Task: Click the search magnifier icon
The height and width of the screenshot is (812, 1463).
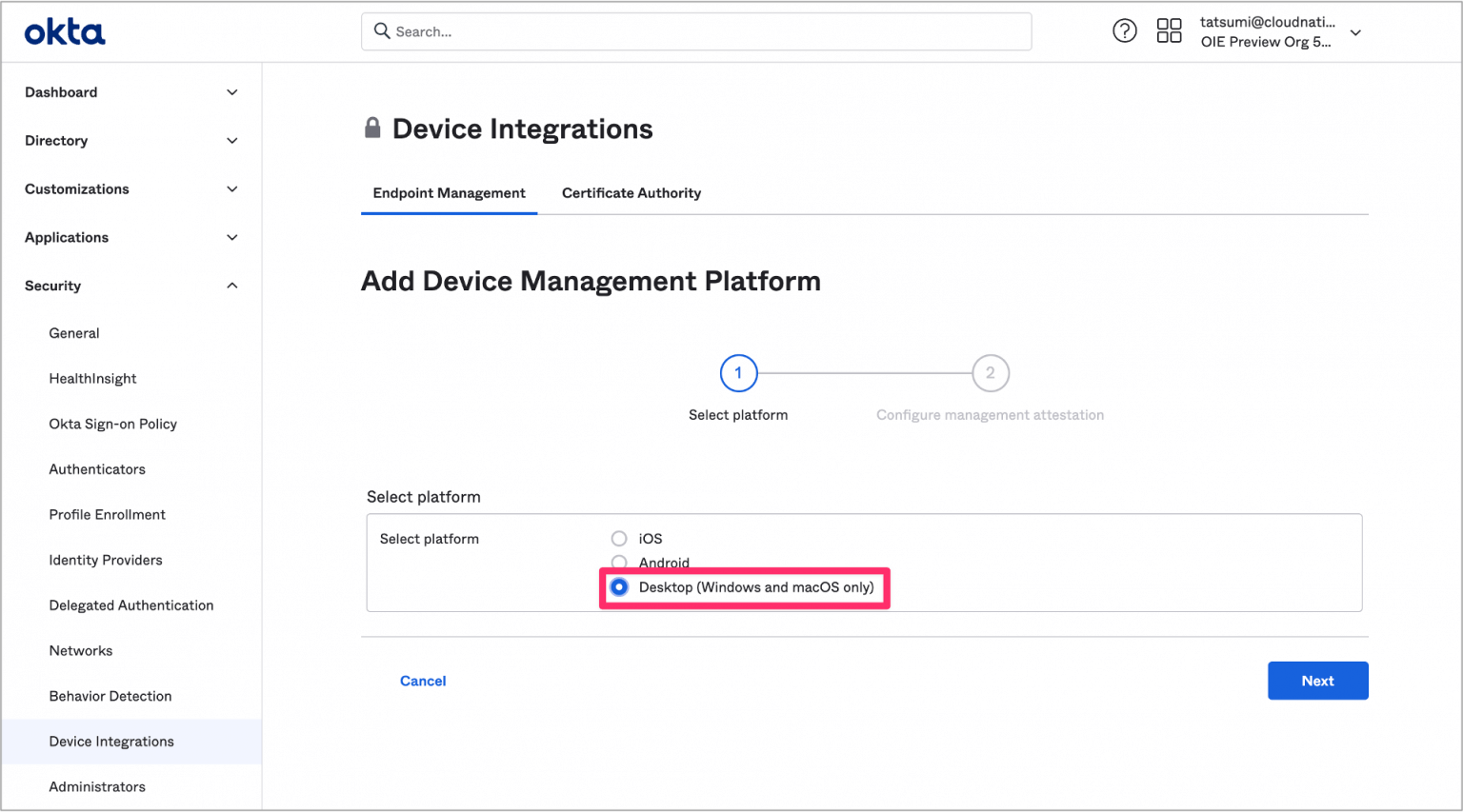Action: [381, 31]
